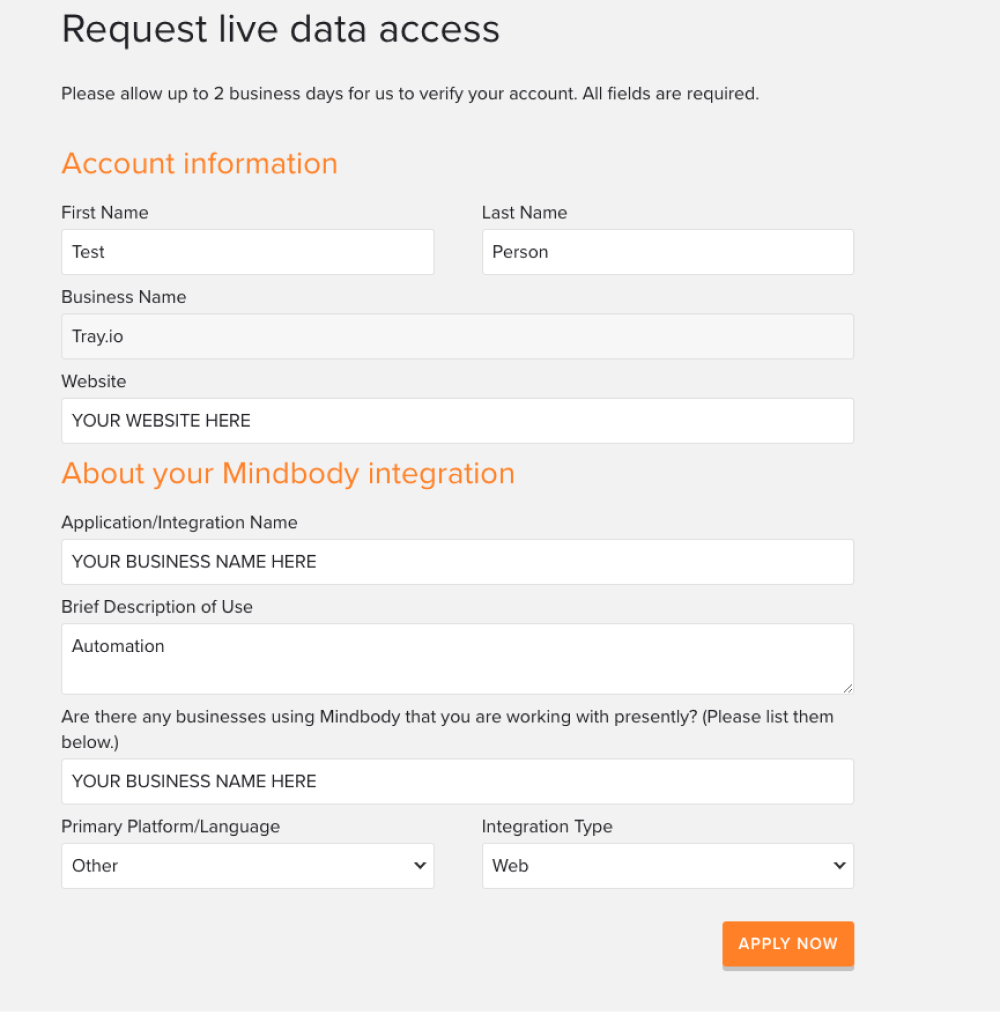This screenshot has height=1012, width=1000.
Task: Click the 'Automation' text in the description box
Action: 117,646
